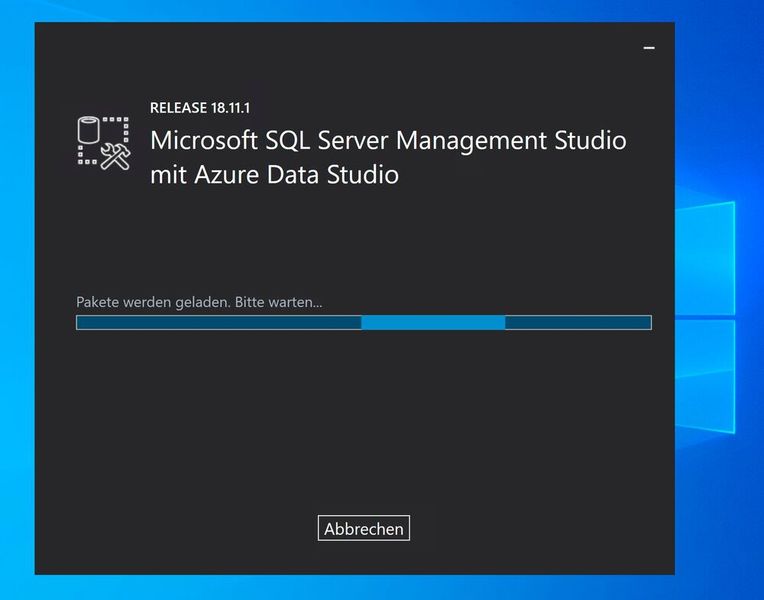Click the package loading progress bar
The width and height of the screenshot is (764, 600).
(363, 322)
